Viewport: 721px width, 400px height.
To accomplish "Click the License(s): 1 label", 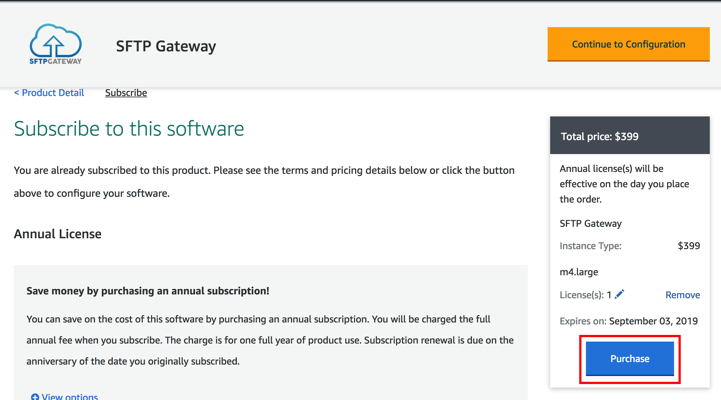I will tap(585, 295).
